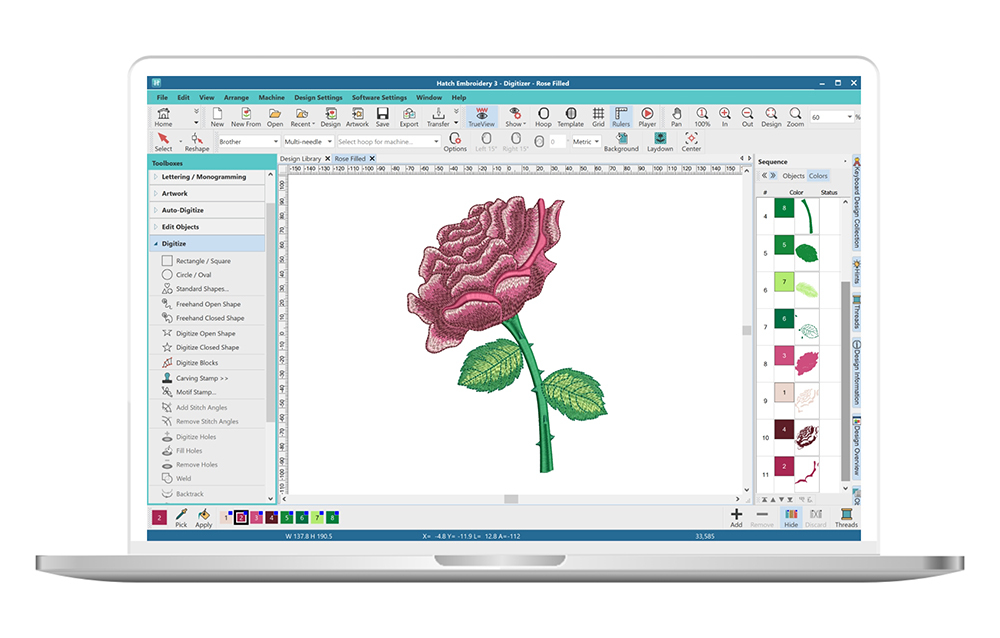Toggle the TrueView display mode

[481, 117]
